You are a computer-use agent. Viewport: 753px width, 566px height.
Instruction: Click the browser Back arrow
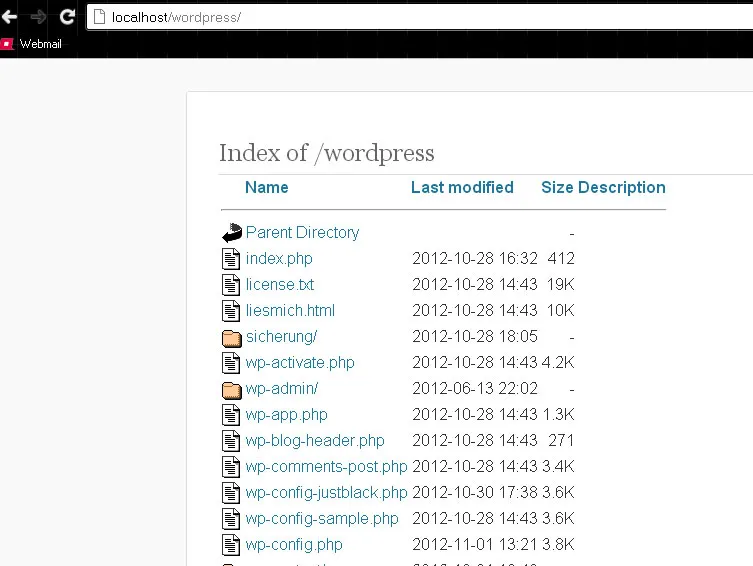click(9, 17)
